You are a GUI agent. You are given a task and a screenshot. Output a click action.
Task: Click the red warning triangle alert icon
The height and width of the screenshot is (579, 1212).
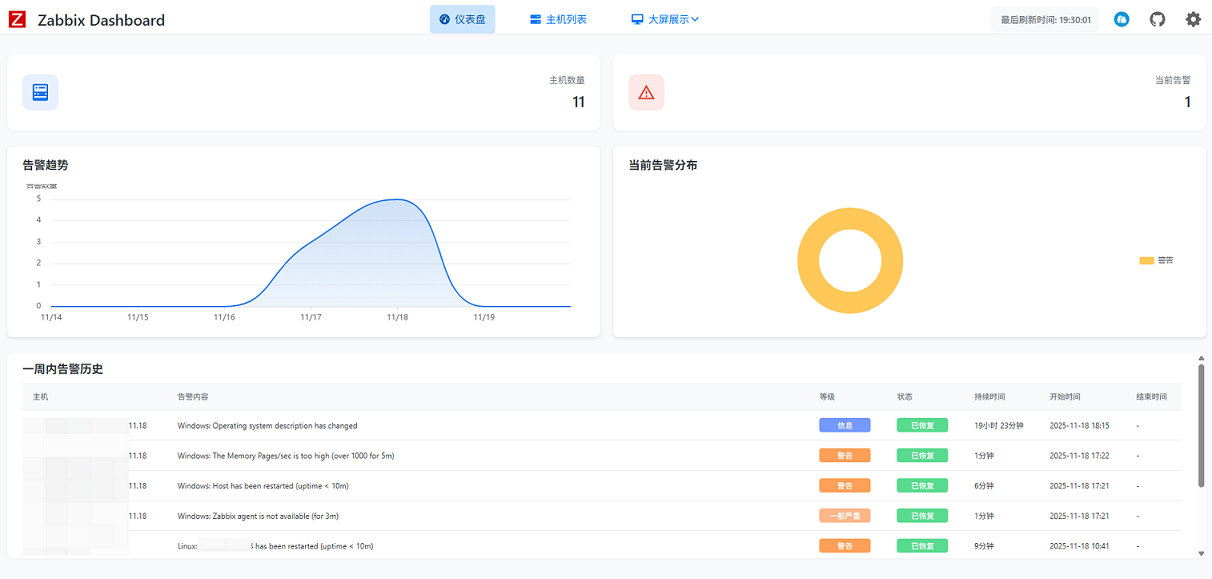tap(646, 92)
